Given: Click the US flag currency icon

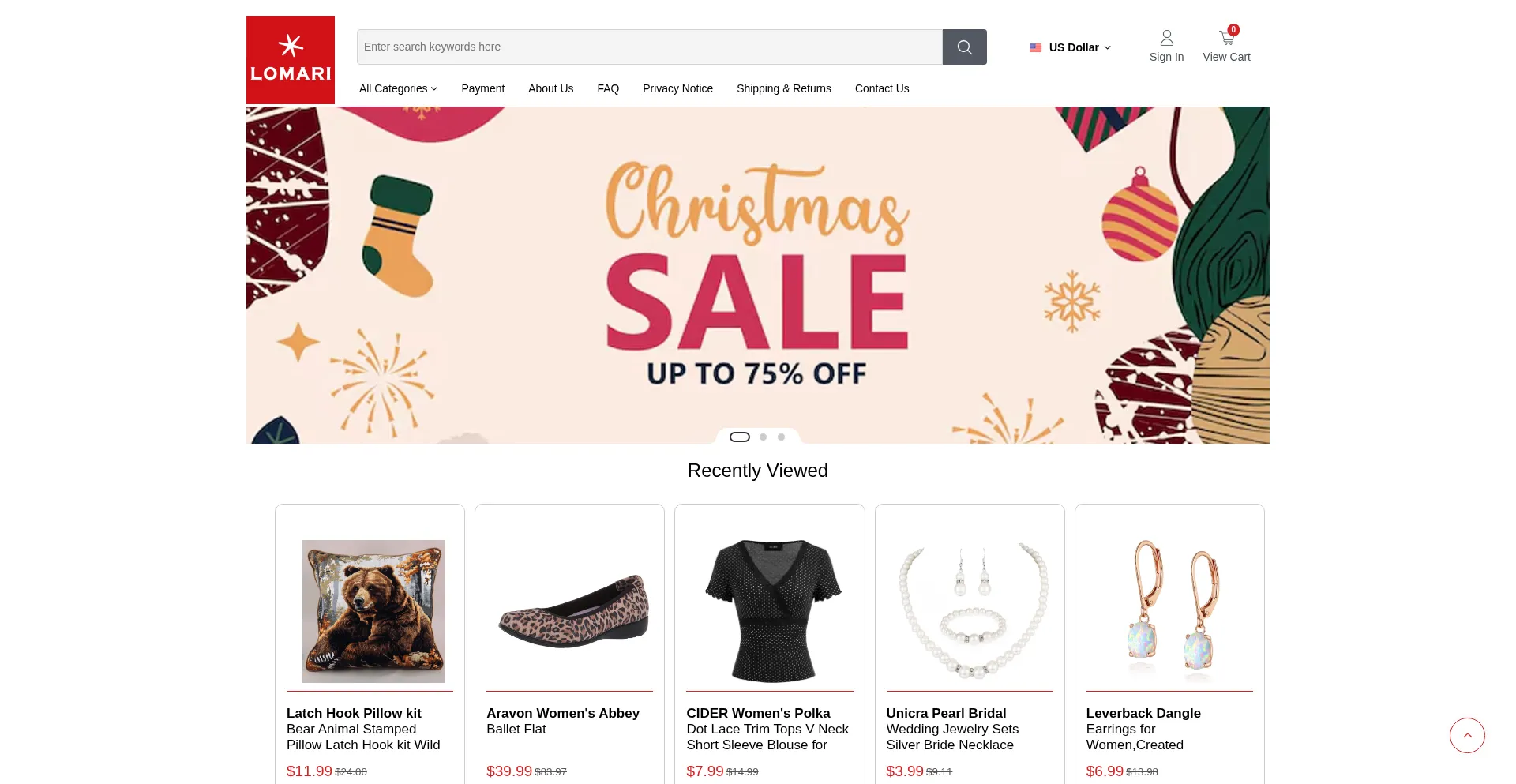Looking at the screenshot, I should click(1035, 48).
